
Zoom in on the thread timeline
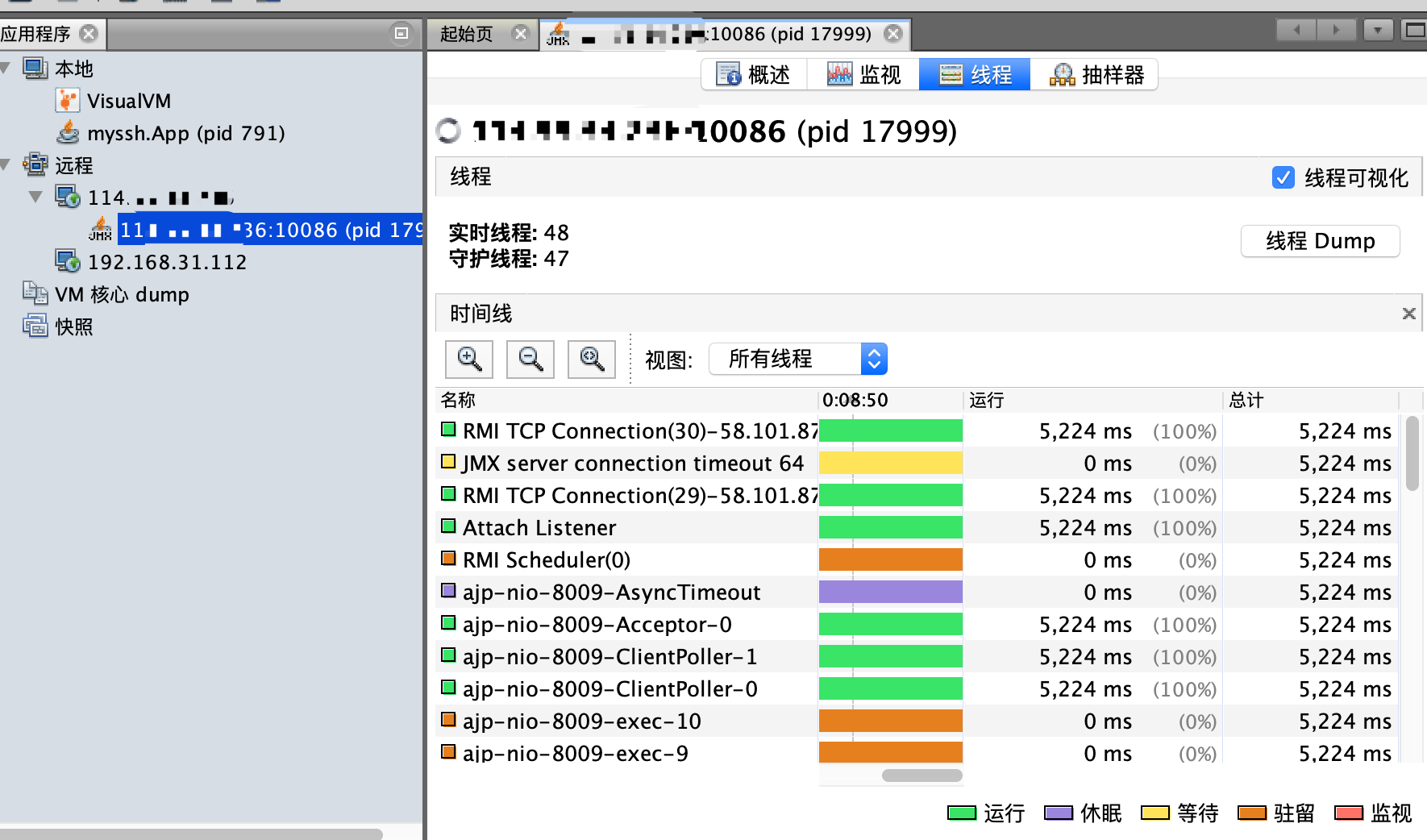click(469, 359)
